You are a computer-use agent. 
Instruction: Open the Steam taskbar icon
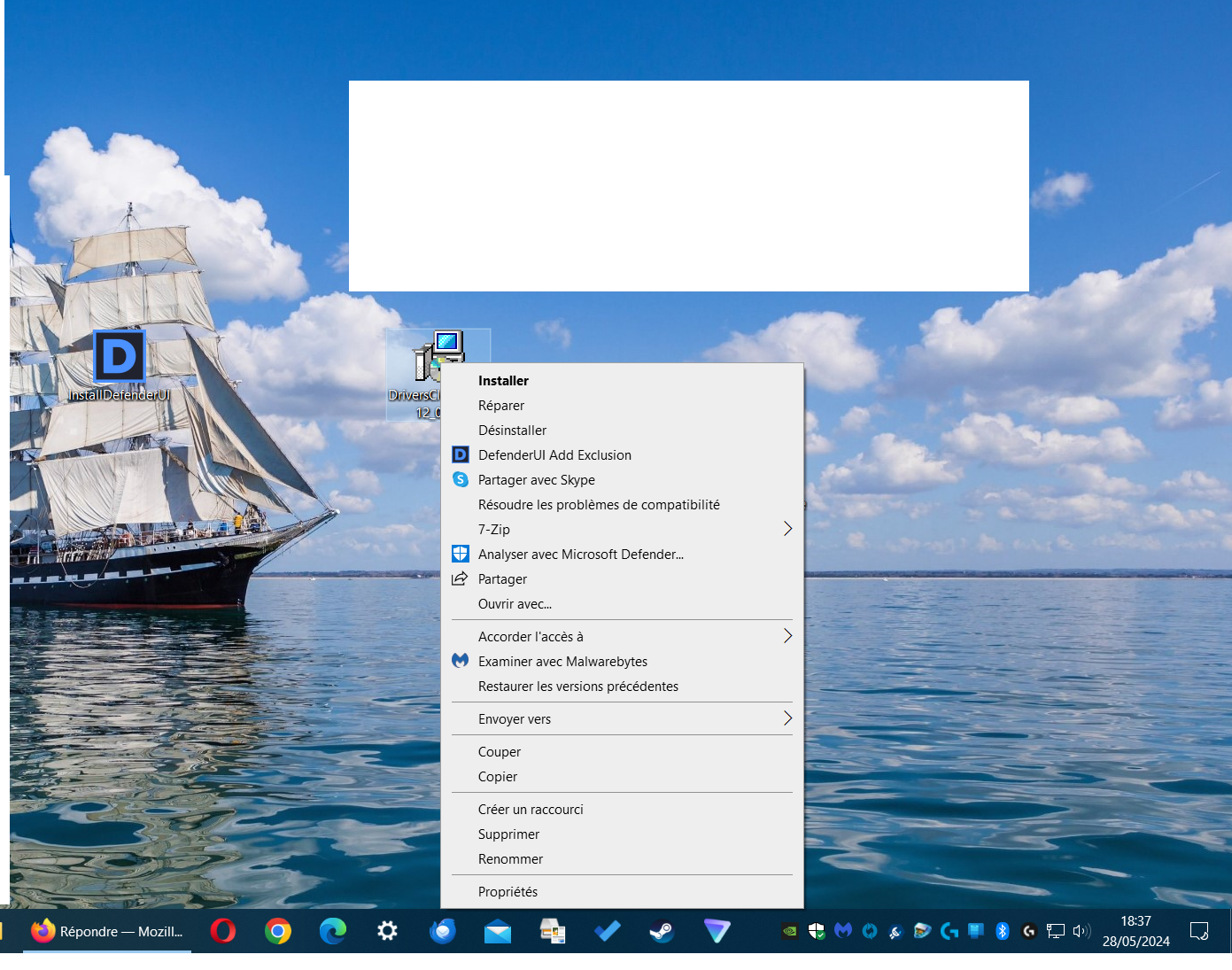(662, 931)
